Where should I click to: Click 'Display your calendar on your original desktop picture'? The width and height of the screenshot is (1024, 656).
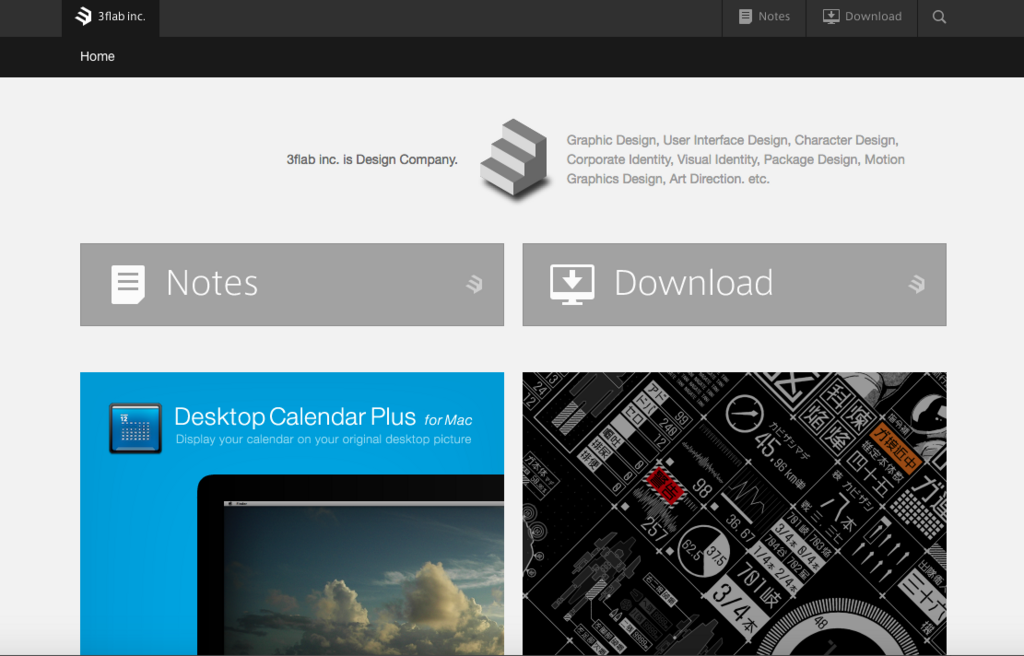point(323,440)
